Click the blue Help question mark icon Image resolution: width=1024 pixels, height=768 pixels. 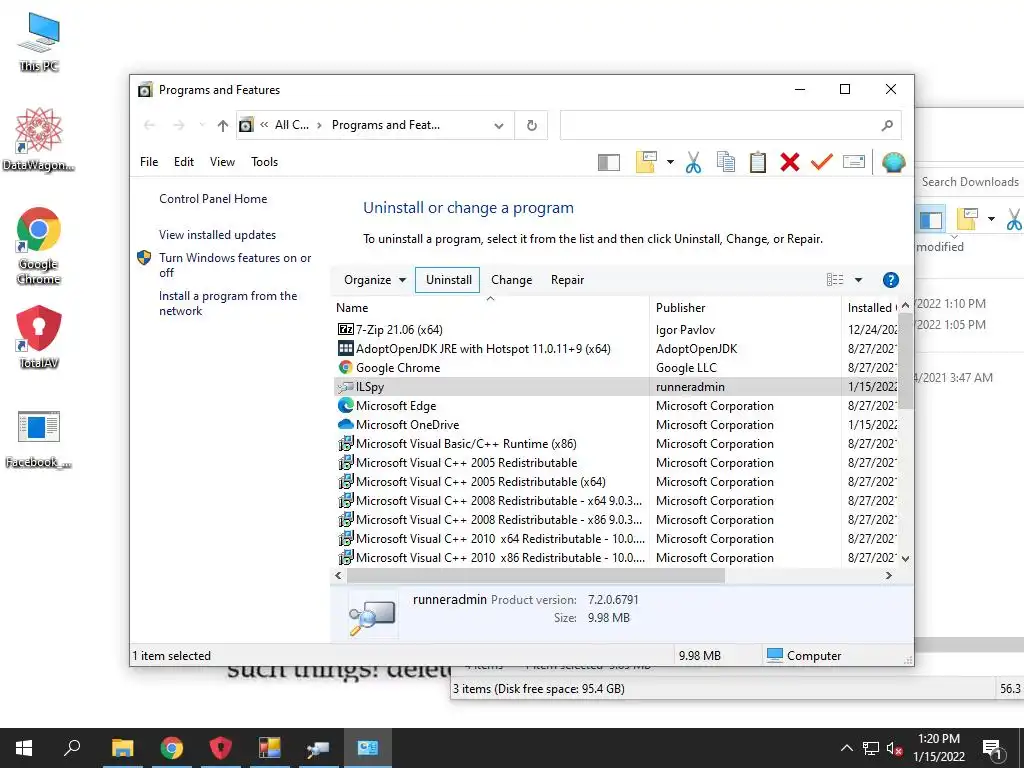(890, 280)
